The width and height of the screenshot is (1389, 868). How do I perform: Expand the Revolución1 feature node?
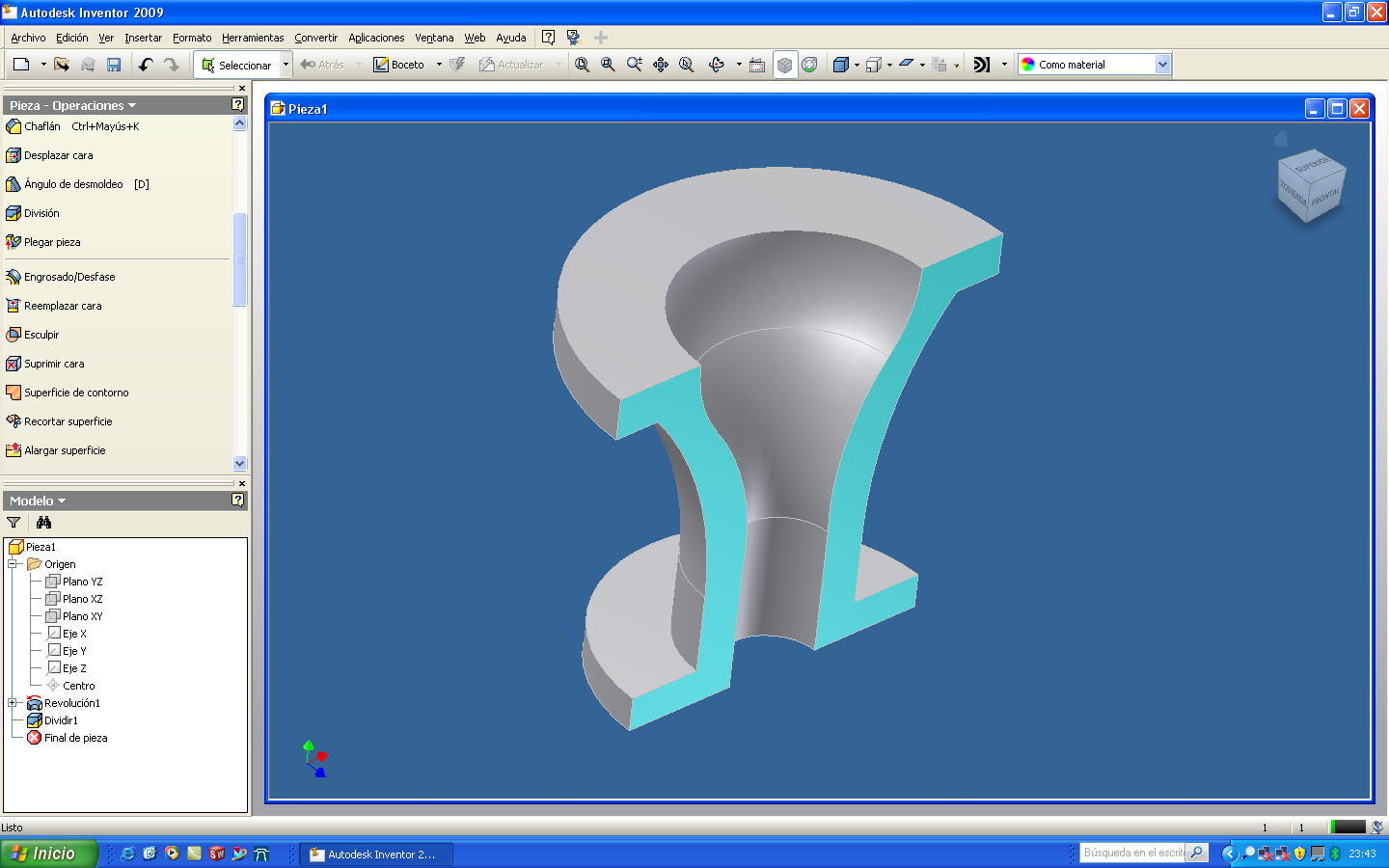click(14, 703)
